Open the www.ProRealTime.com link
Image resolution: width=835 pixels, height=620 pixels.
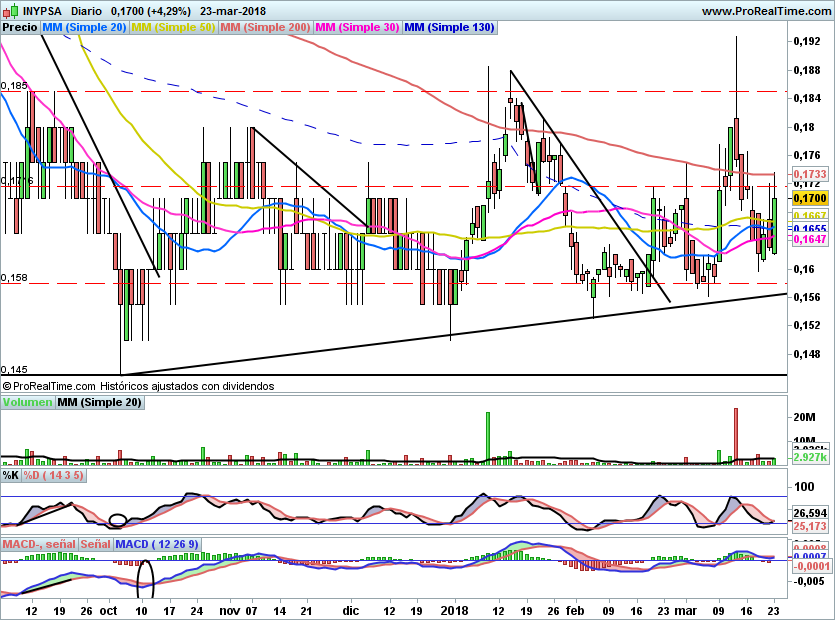766,11
